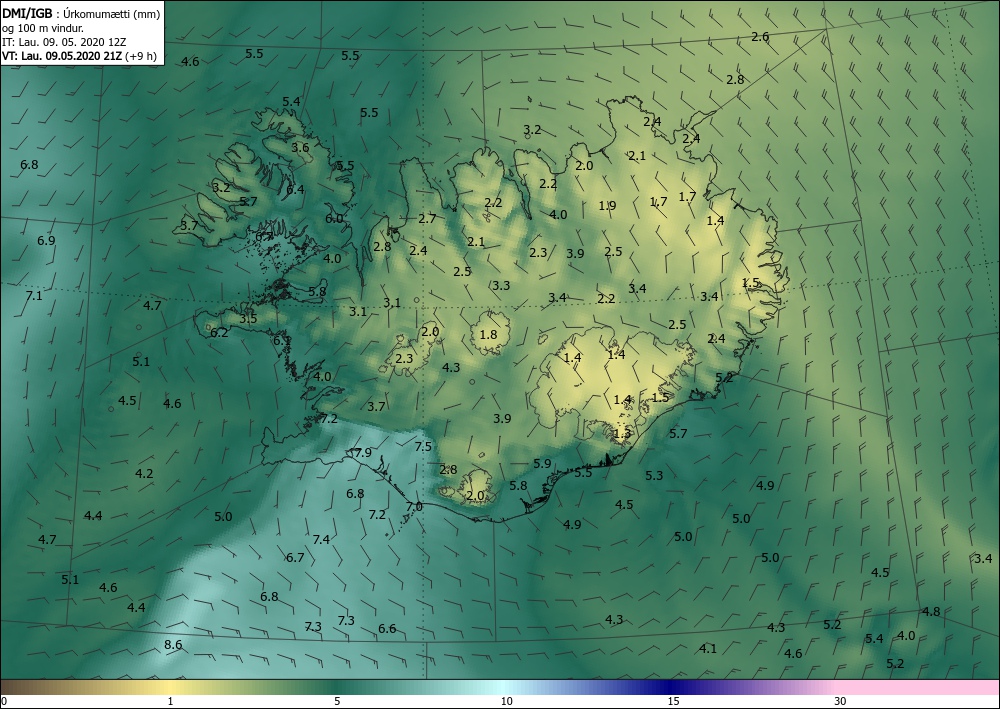1000x709 pixels.
Task: Click the '10' label on the color scale
Action: (506, 701)
